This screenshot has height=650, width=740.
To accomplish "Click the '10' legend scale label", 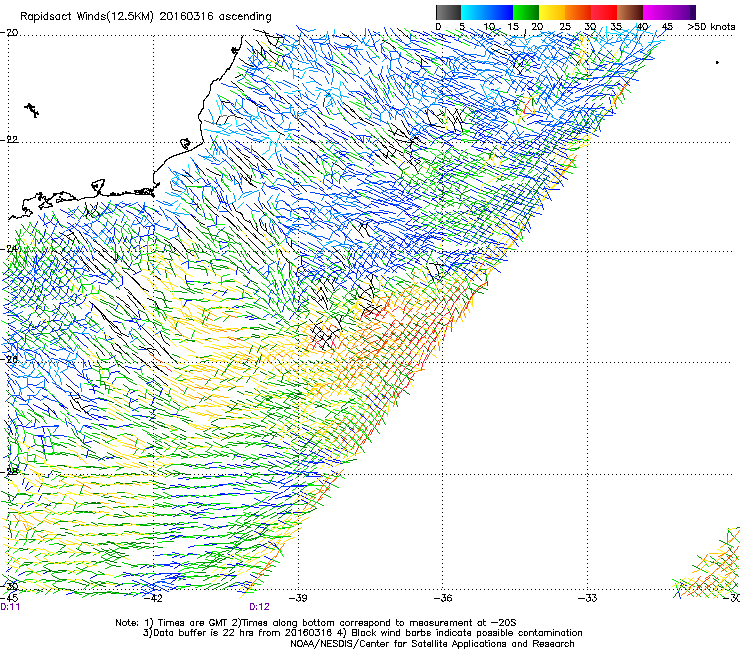I will (x=489, y=27).
